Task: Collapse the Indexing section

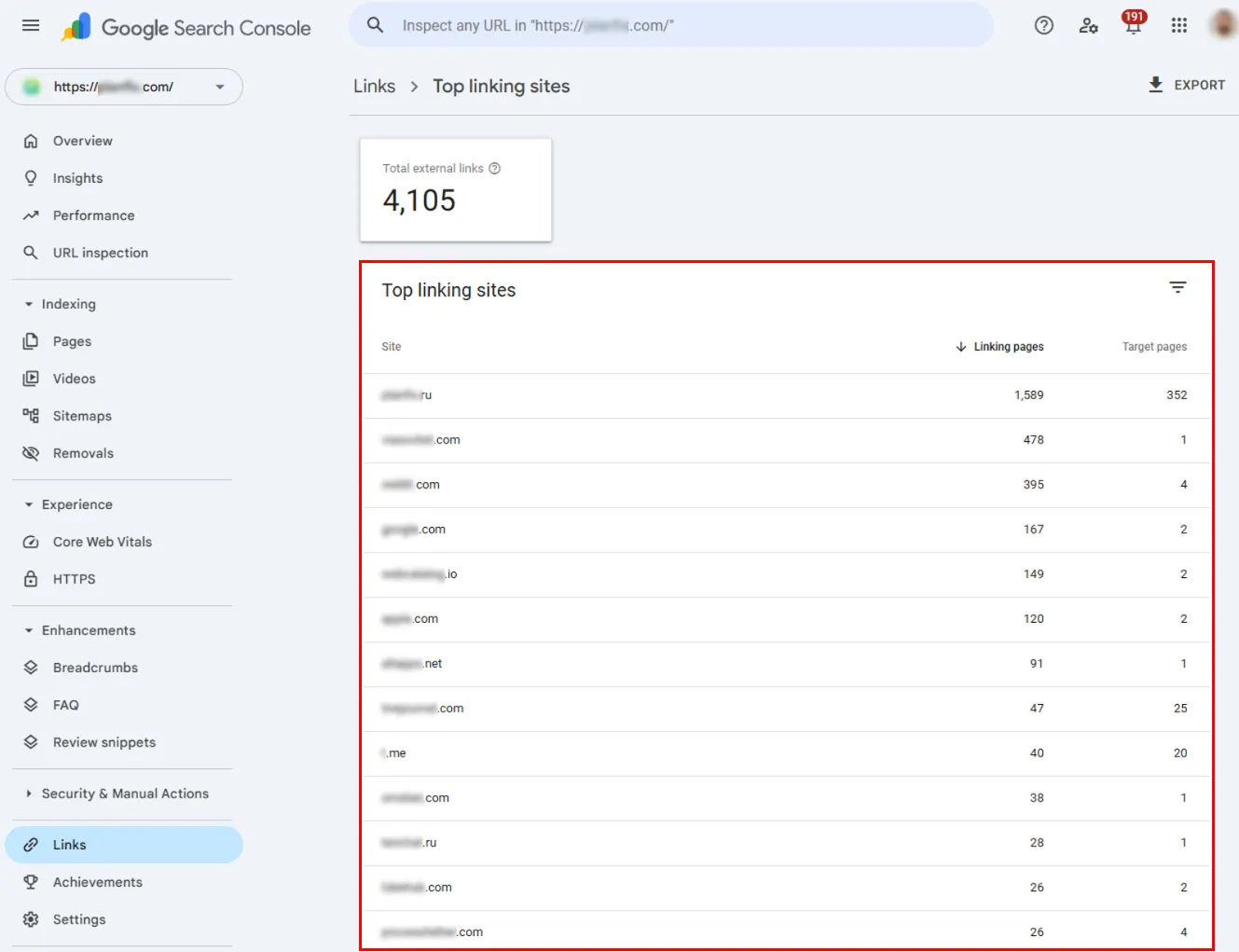Action: [x=29, y=304]
